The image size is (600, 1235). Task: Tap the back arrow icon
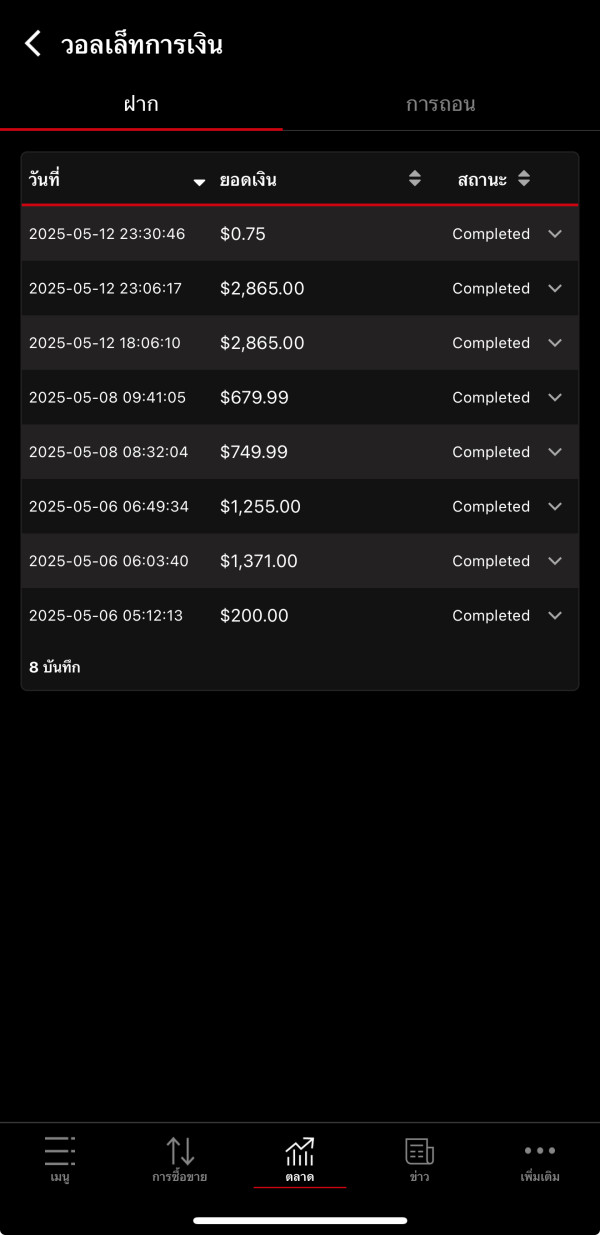tap(33, 43)
